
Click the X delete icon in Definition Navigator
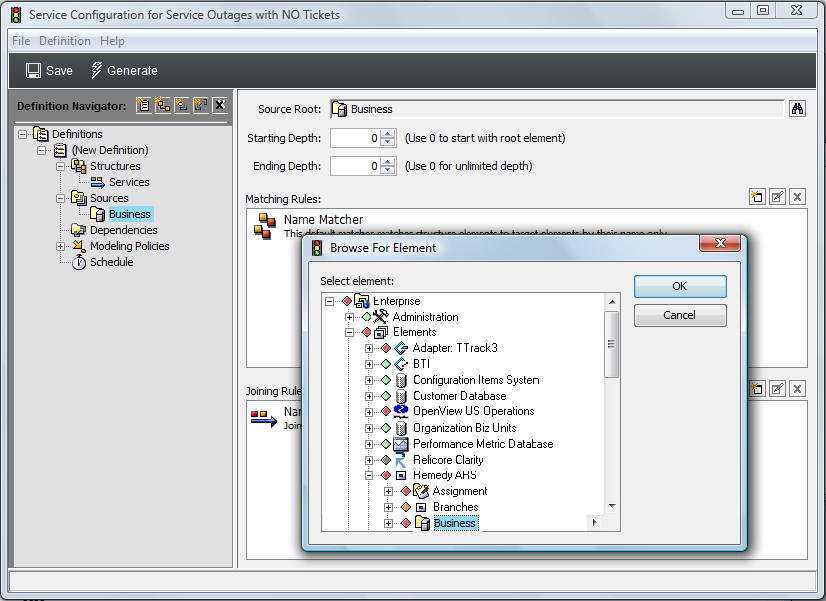[220, 105]
